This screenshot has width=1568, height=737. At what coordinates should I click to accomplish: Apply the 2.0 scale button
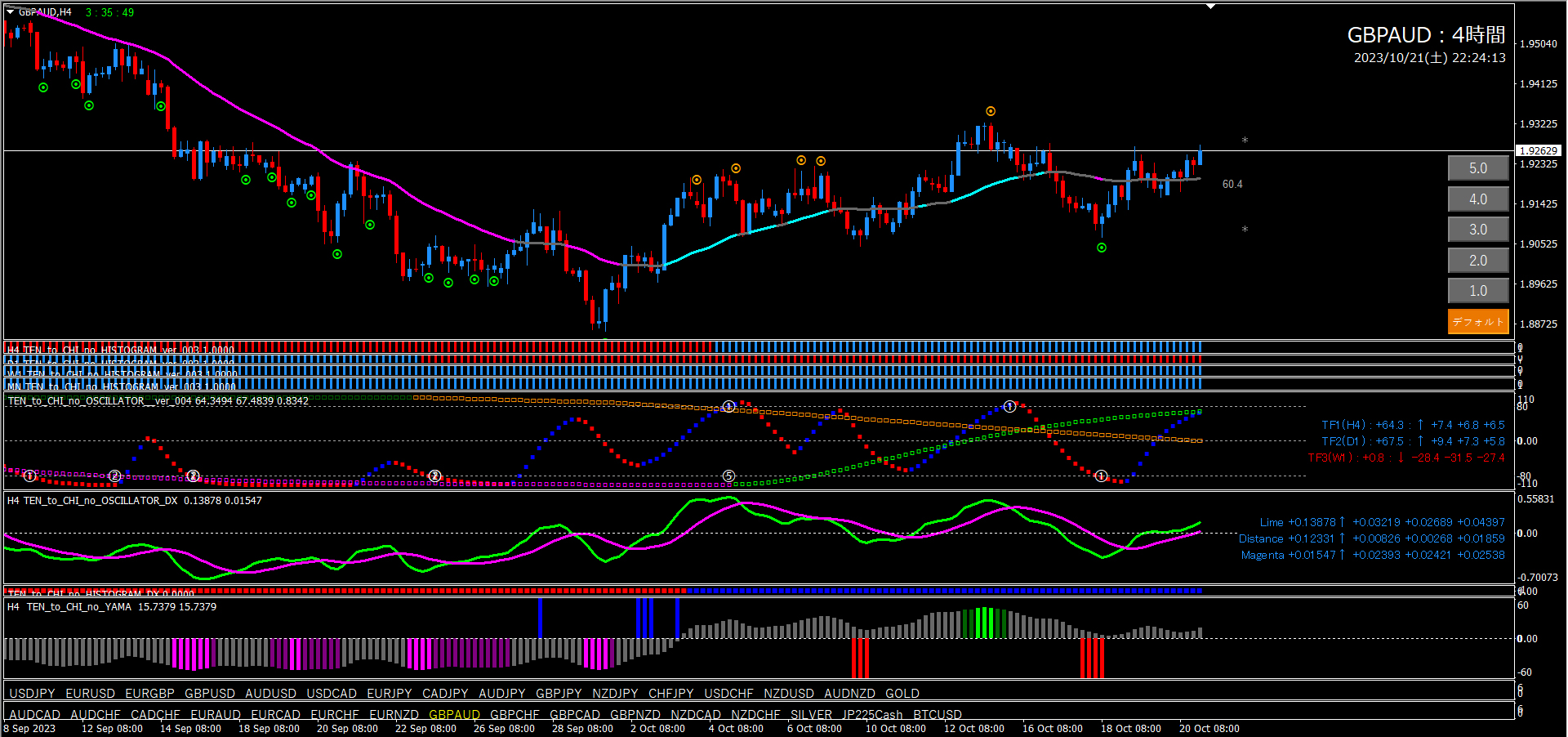pos(1478,261)
